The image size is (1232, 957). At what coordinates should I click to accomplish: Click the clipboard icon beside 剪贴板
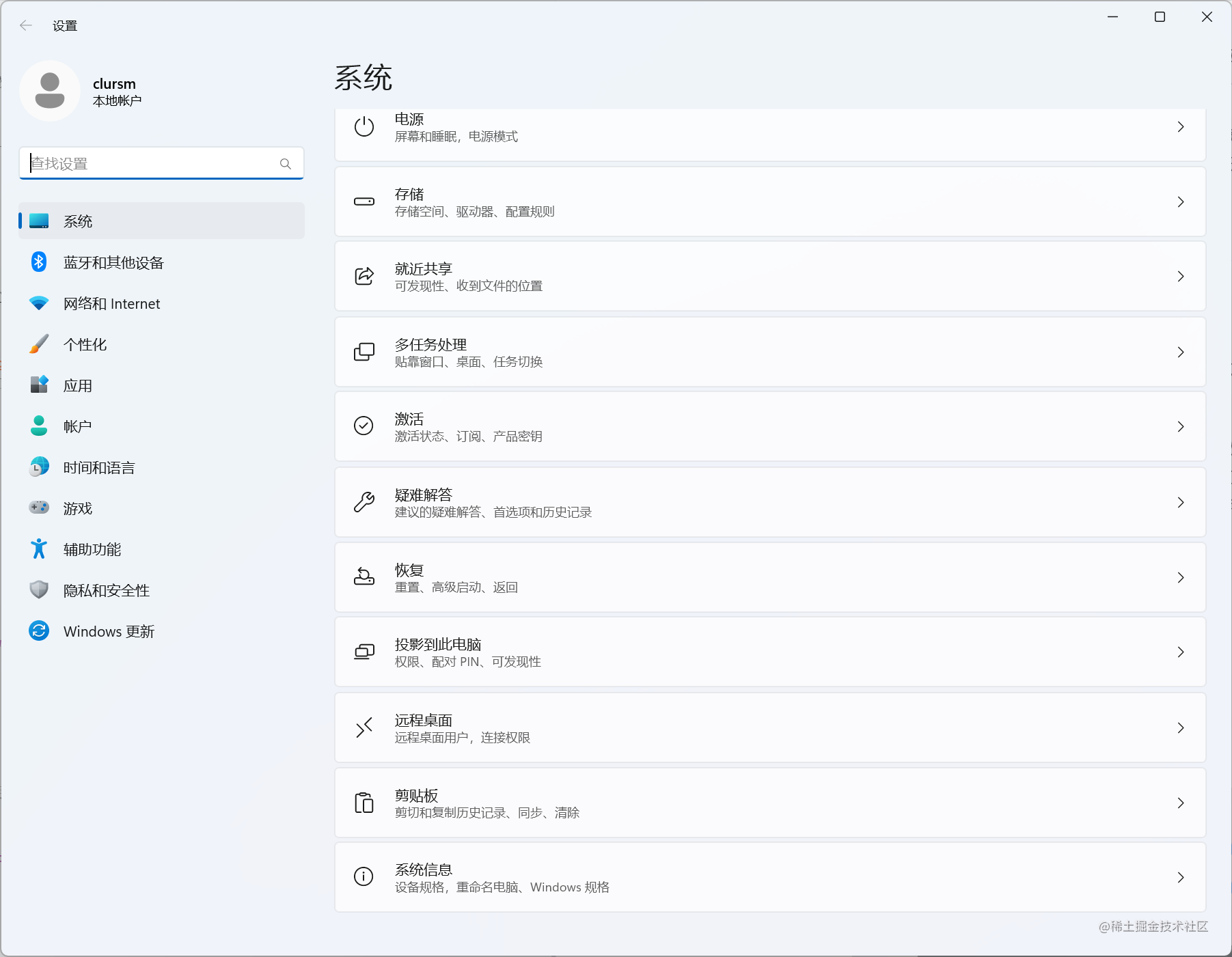tap(364, 803)
